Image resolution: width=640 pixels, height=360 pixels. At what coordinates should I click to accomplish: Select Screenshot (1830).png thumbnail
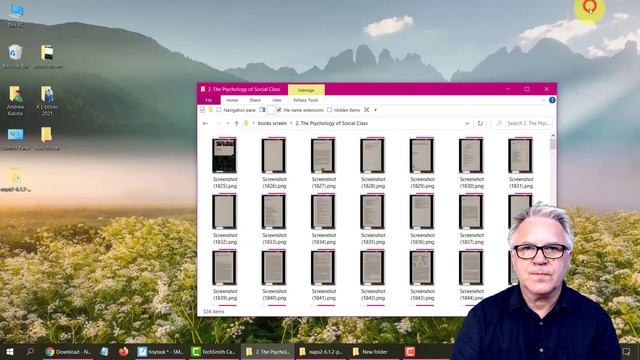click(x=471, y=156)
